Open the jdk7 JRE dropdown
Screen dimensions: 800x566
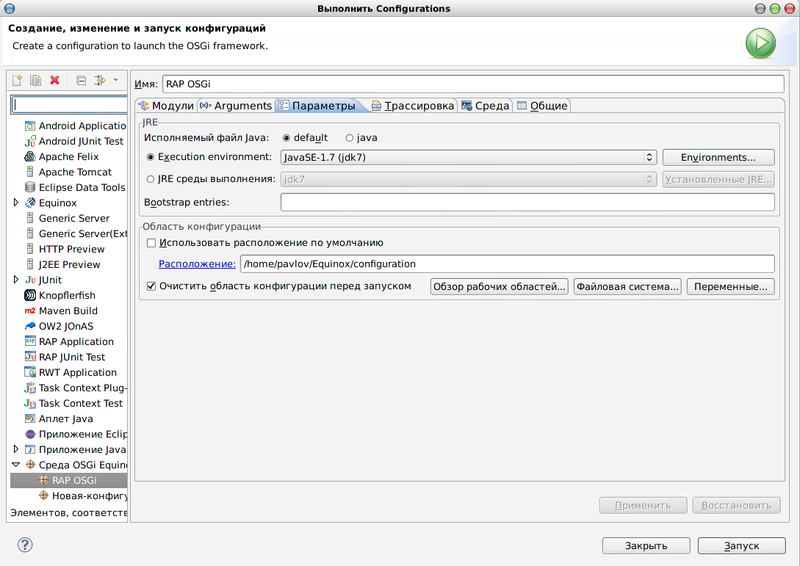468,179
